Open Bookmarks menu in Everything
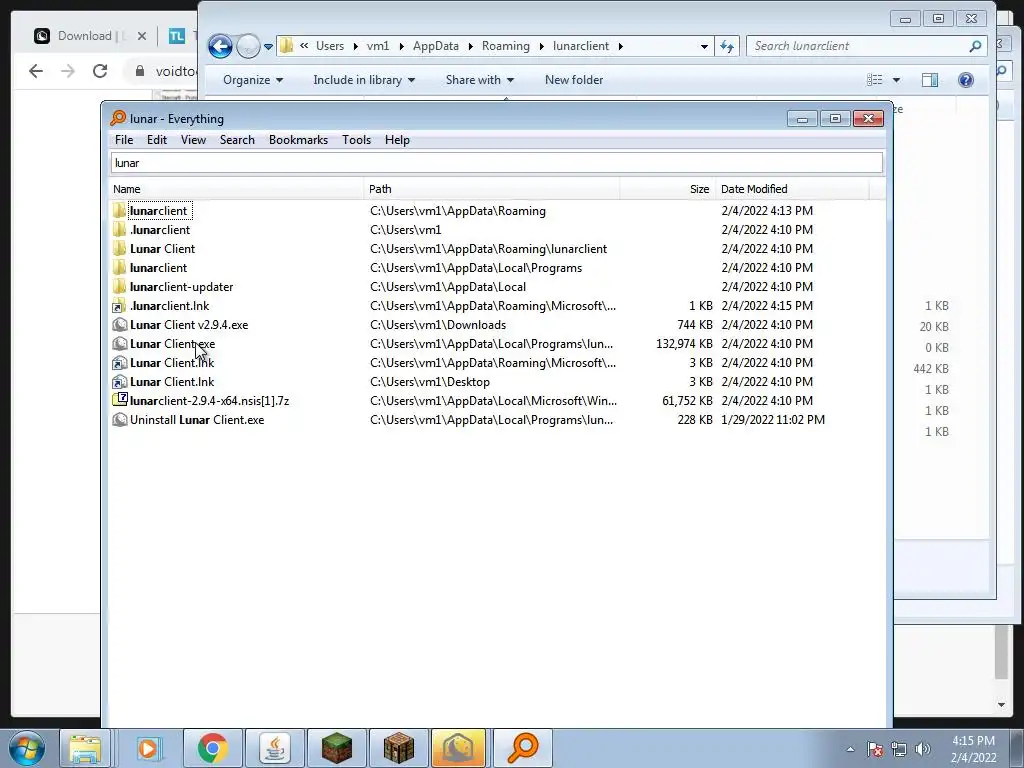The image size is (1024, 768). coord(298,140)
